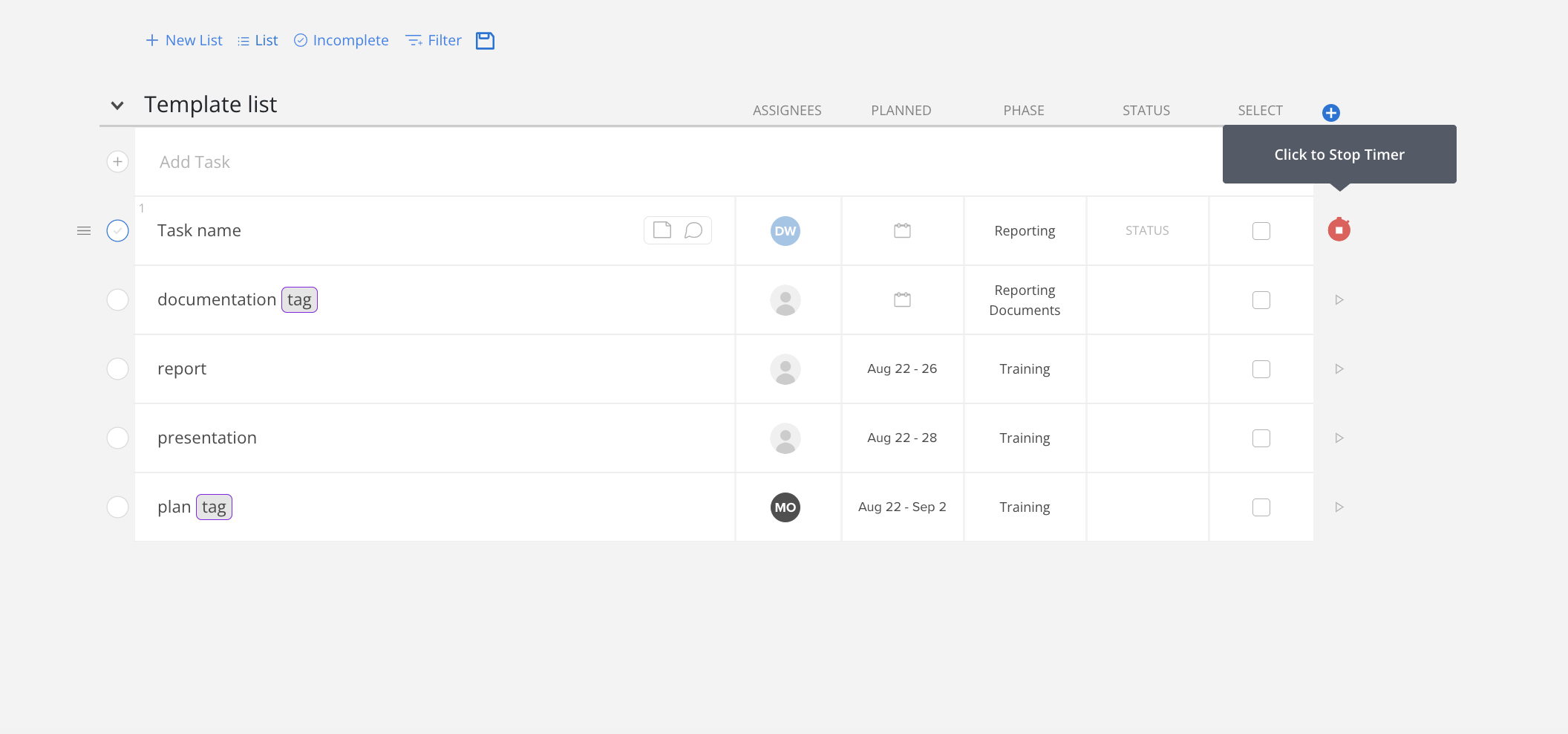Screen dimensions: 1568x734
Task: Mark the report task as complete
Action: pyautogui.click(x=117, y=368)
